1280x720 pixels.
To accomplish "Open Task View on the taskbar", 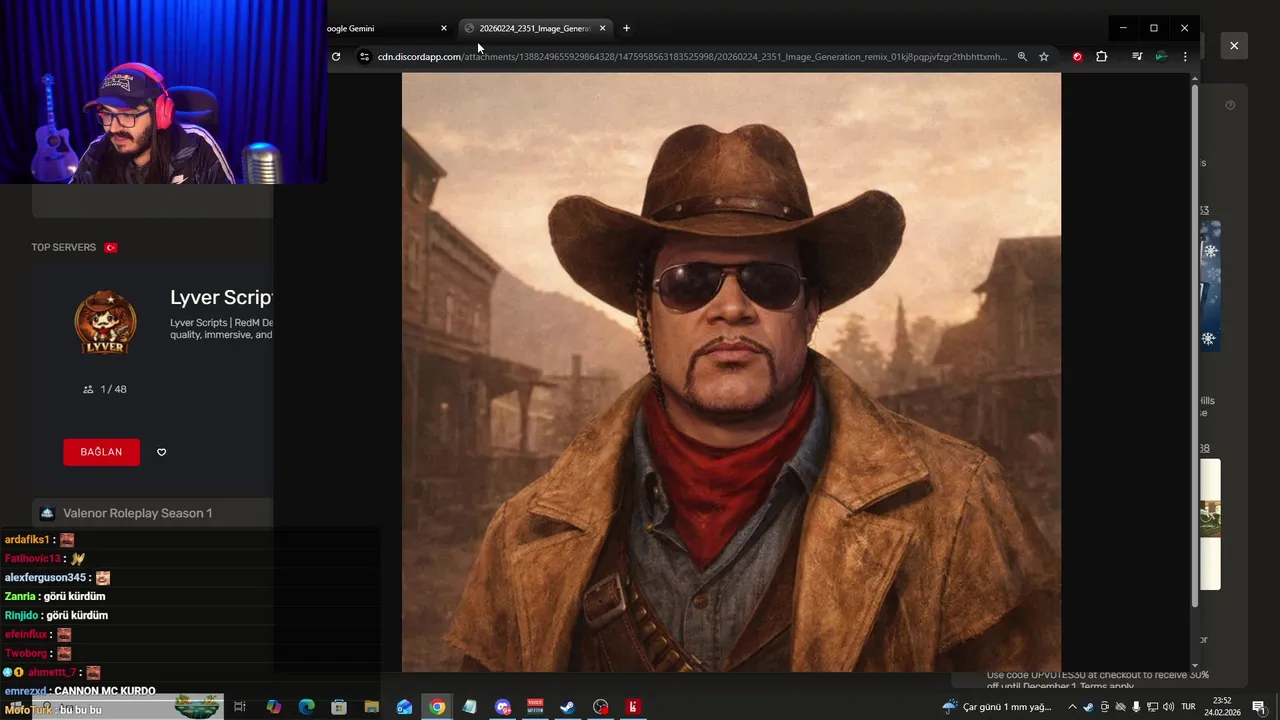I will click(240, 707).
